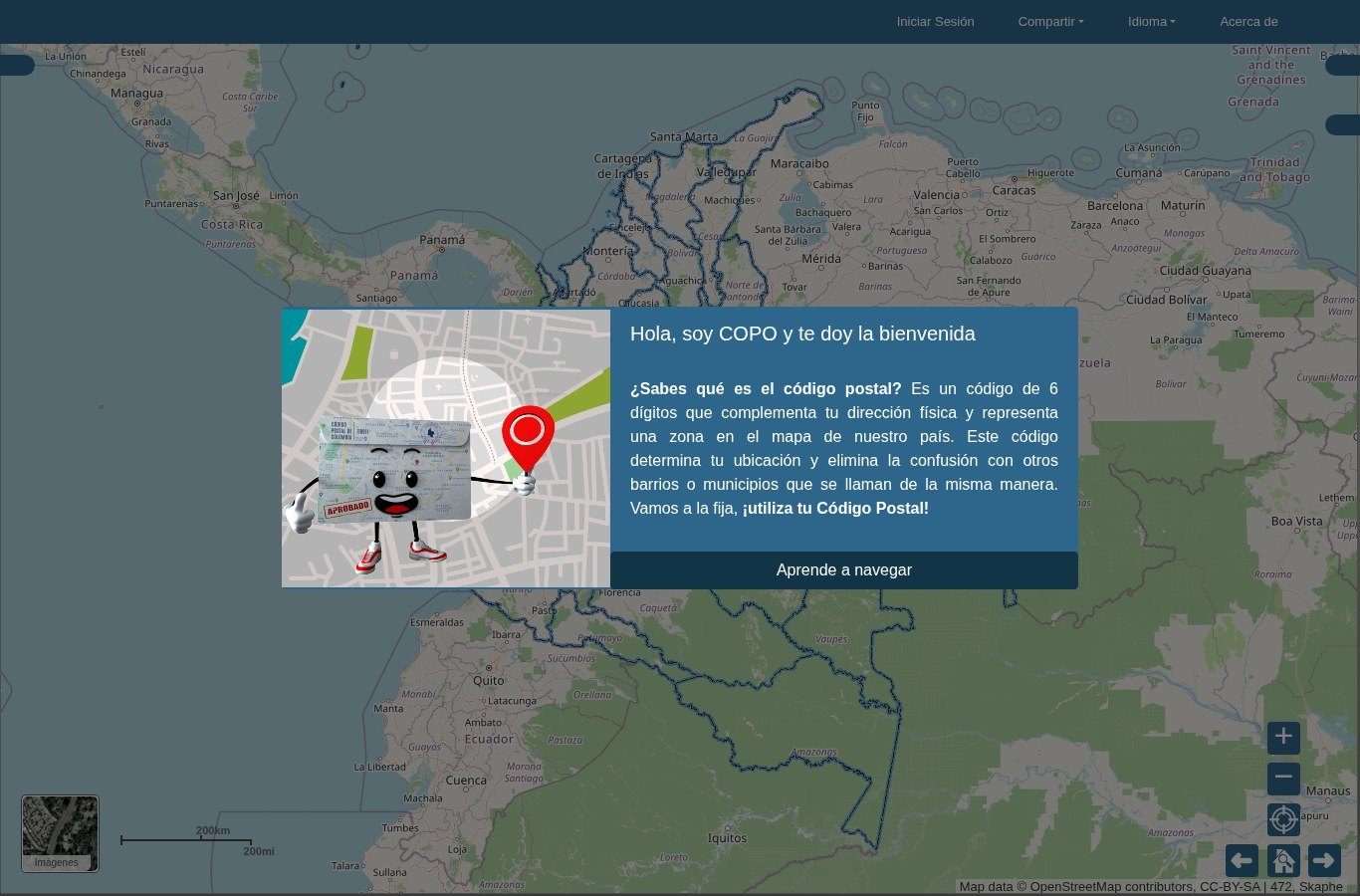1360x896 pixels.
Task: Open Iniciar Sesión in the top bar
Action: point(935,21)
